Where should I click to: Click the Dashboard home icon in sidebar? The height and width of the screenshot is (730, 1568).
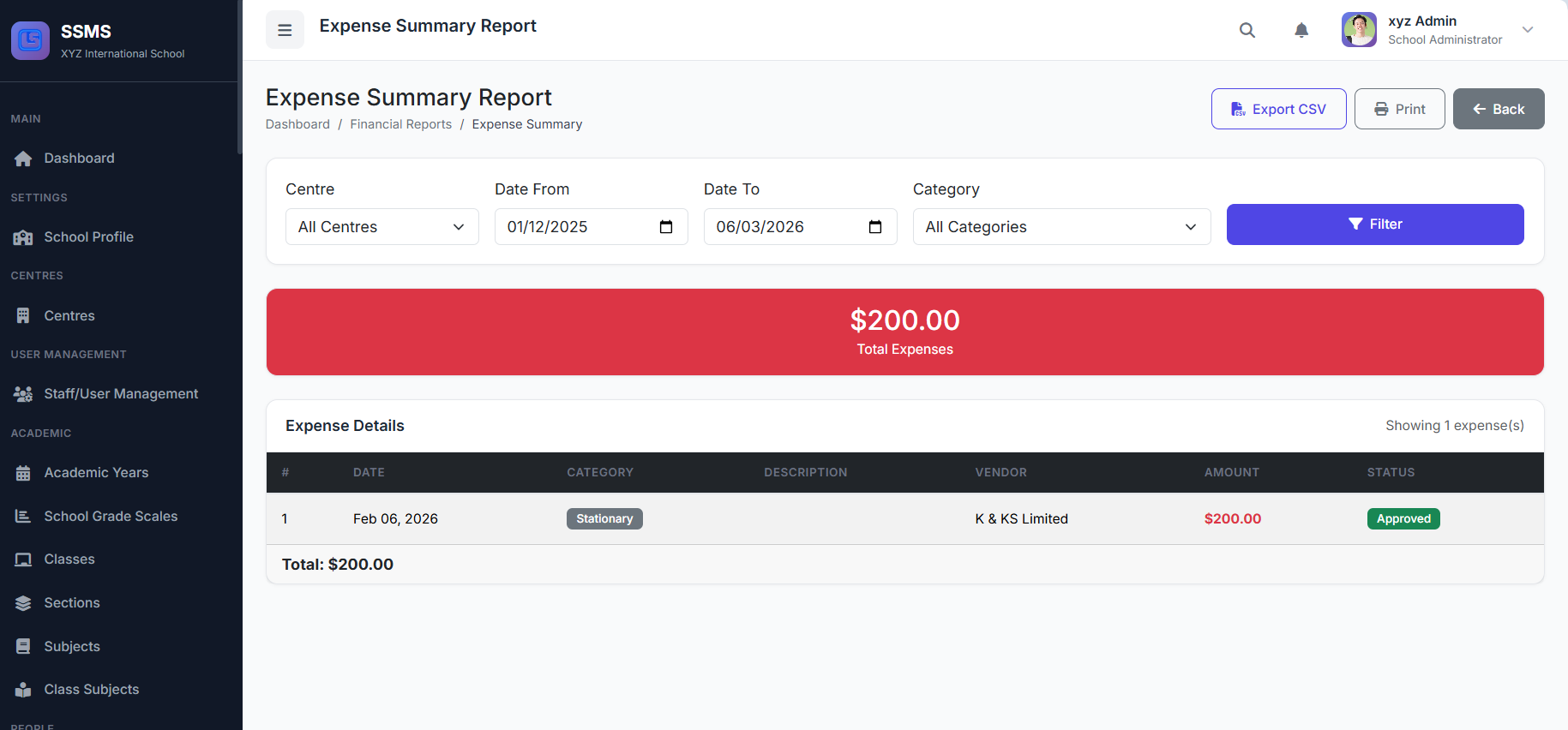click(x=23, y=159)
